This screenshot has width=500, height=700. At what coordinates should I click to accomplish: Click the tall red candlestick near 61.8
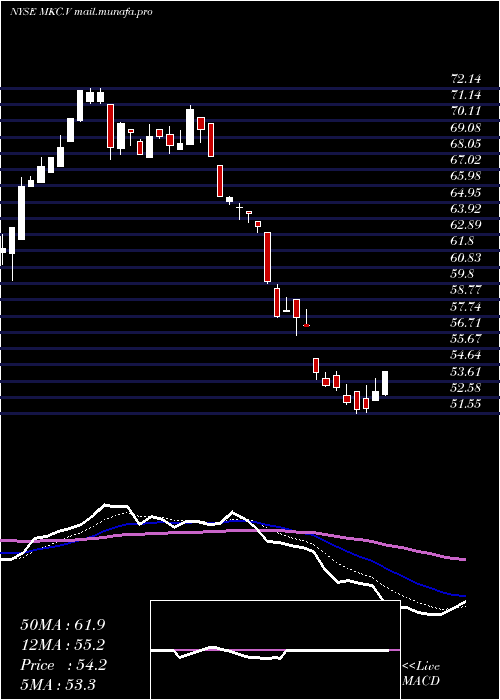point(267,258)
